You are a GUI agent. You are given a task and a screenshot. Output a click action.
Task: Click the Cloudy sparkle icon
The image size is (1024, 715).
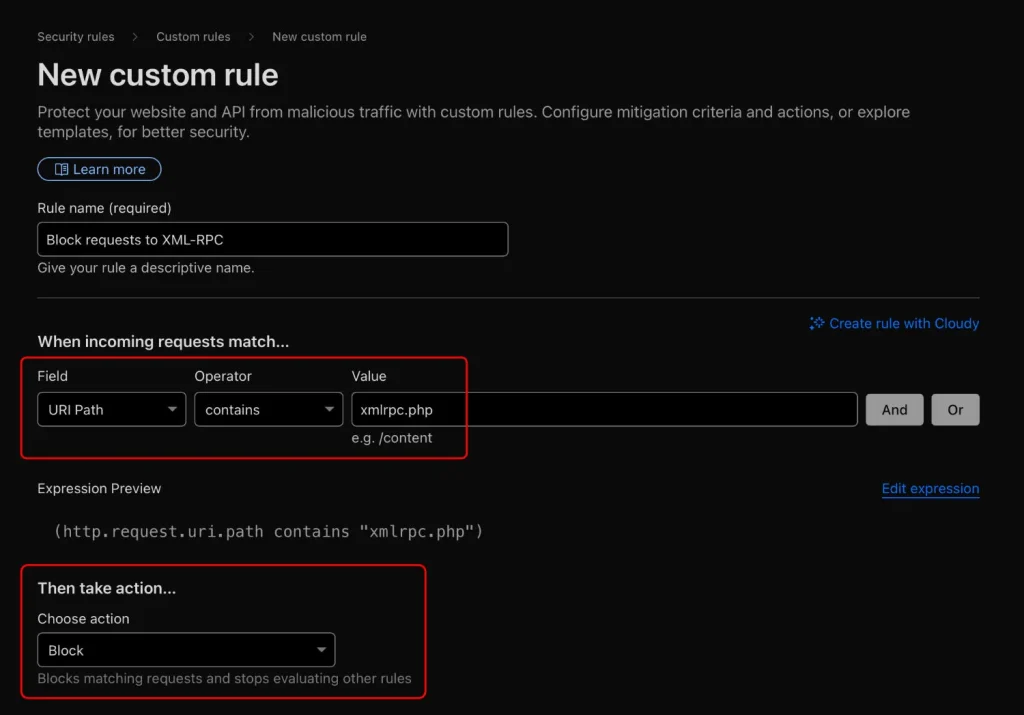pyautogui.click(x=816, y=323)
